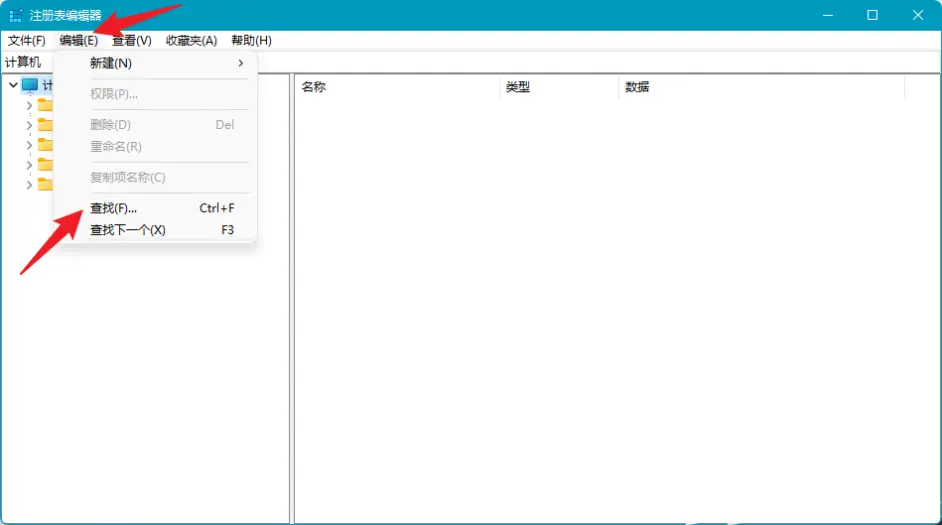
Task: Click the last folder icon in the tree
Action: (45, 184)
